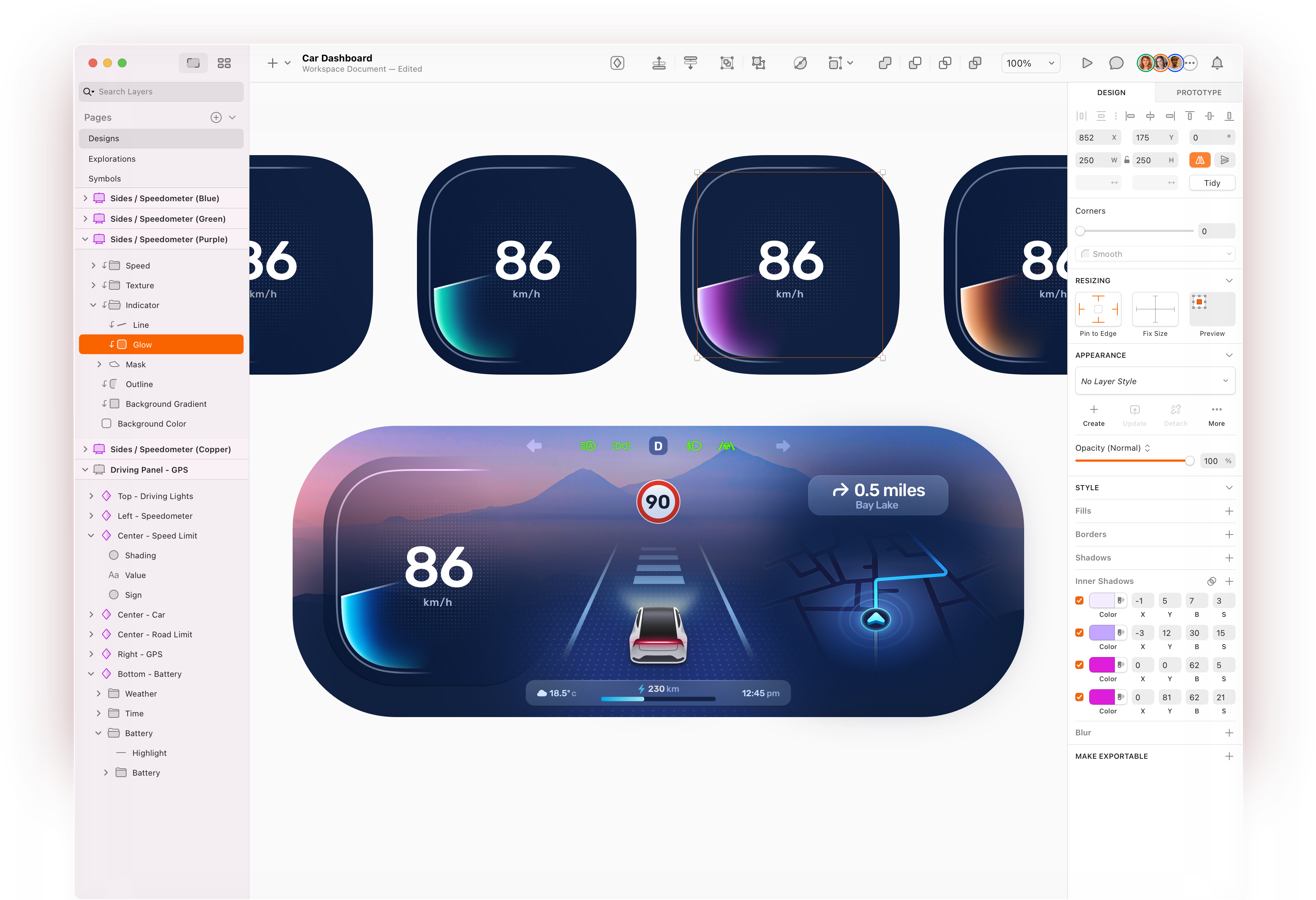The height and width of the screenshot is (900, 1316).
Task: Open the 100% zoom dropdown
Action: [x=1031, y=63]
